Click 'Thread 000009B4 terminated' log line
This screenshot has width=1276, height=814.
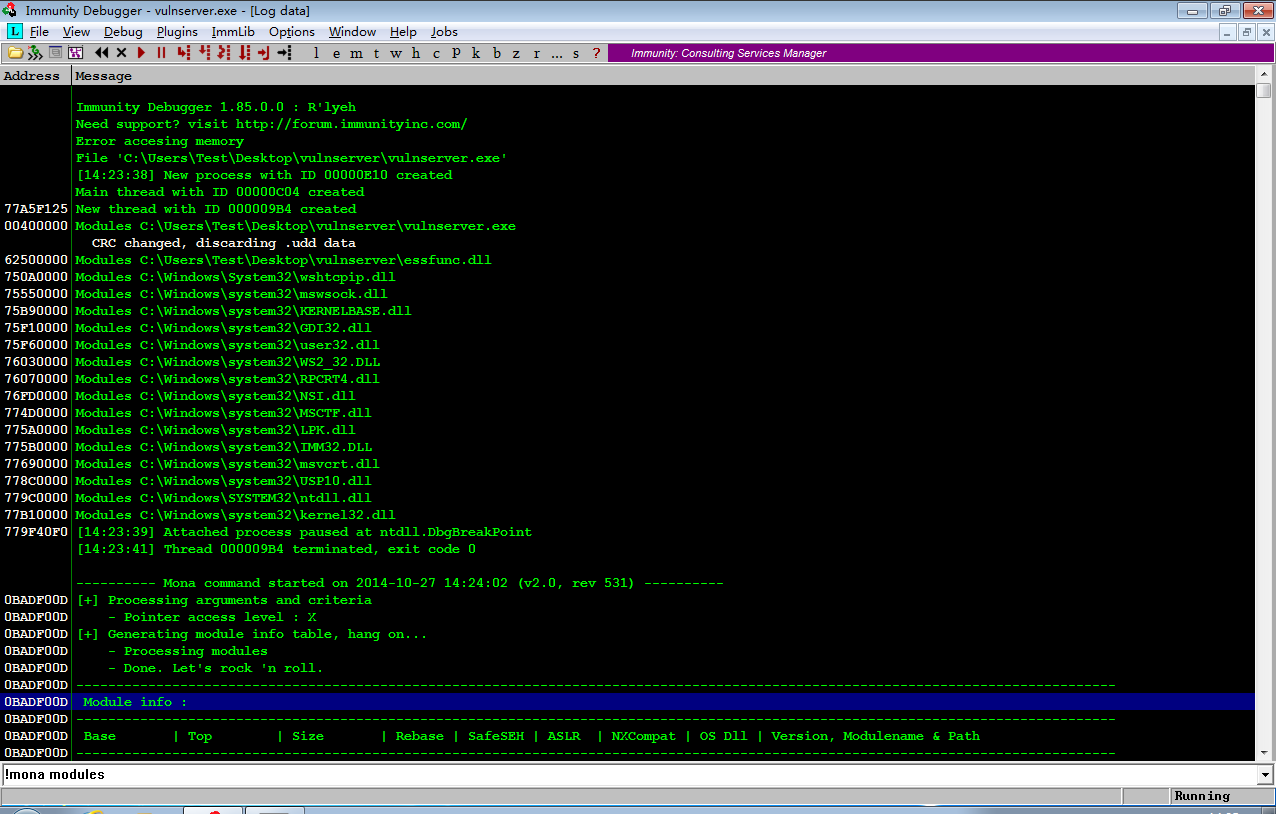276,549
